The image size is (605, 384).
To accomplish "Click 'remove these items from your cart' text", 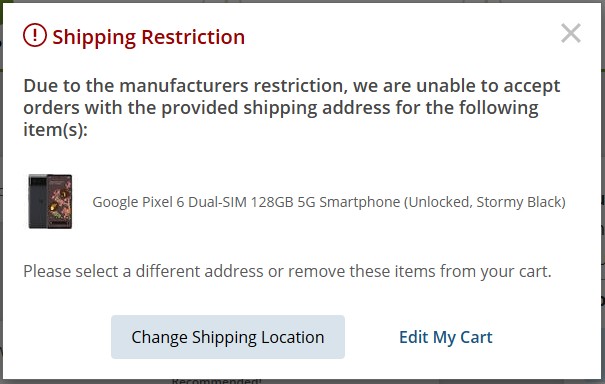I will (x=420, y=271).
